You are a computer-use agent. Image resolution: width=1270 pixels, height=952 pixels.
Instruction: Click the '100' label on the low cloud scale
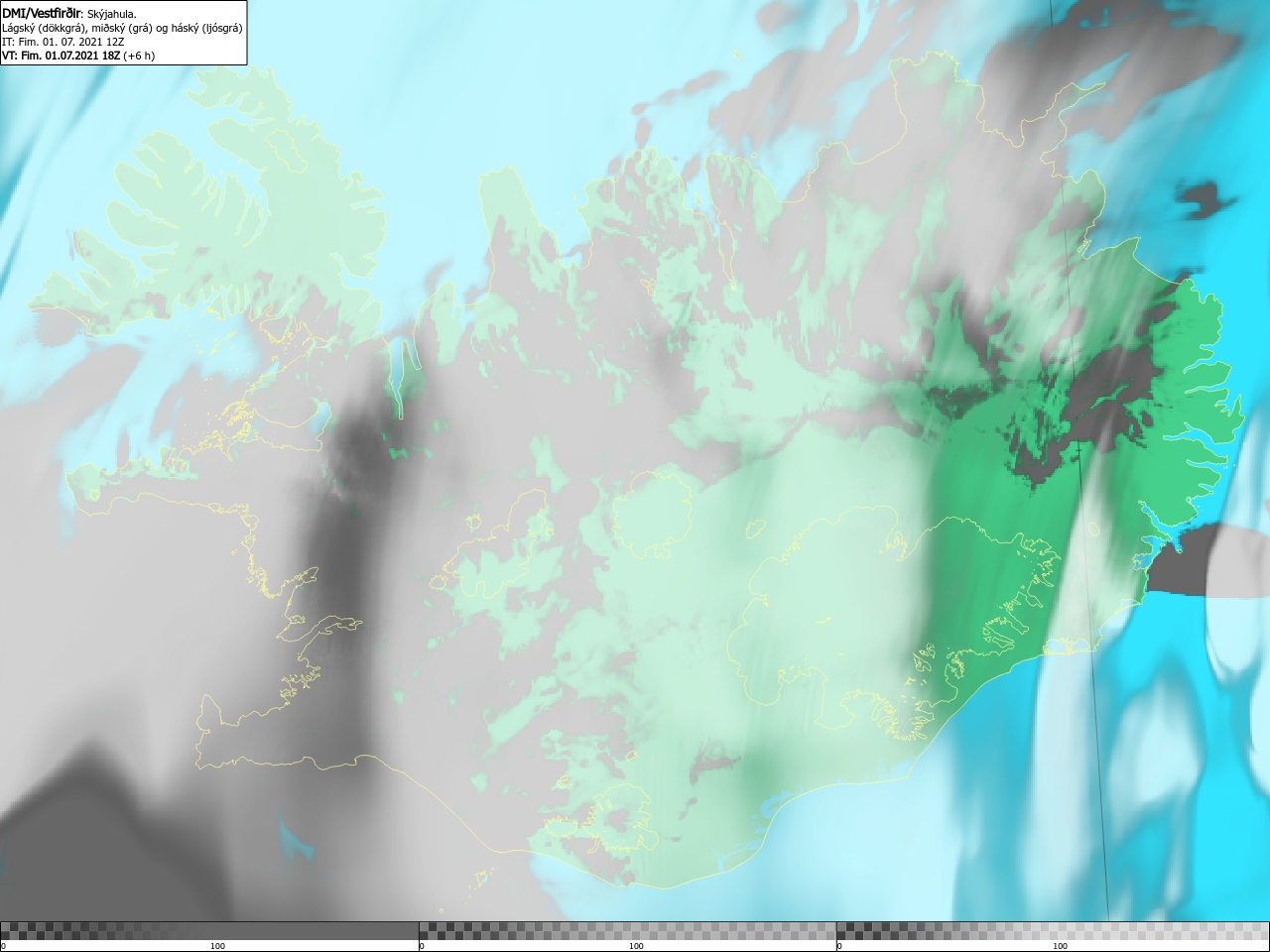click(217, 946)
